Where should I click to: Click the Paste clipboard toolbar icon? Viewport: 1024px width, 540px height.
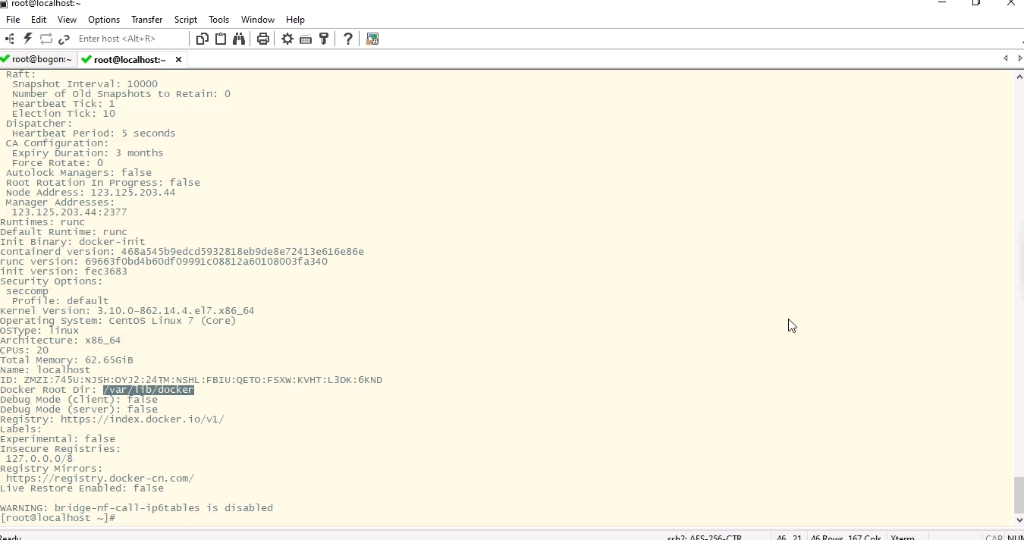coord(221,39)
